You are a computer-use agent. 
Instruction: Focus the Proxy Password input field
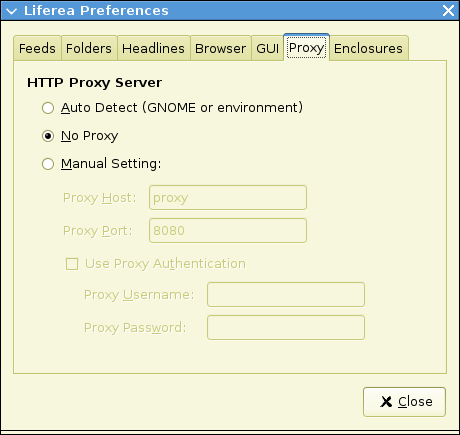[x=286, y=328]
